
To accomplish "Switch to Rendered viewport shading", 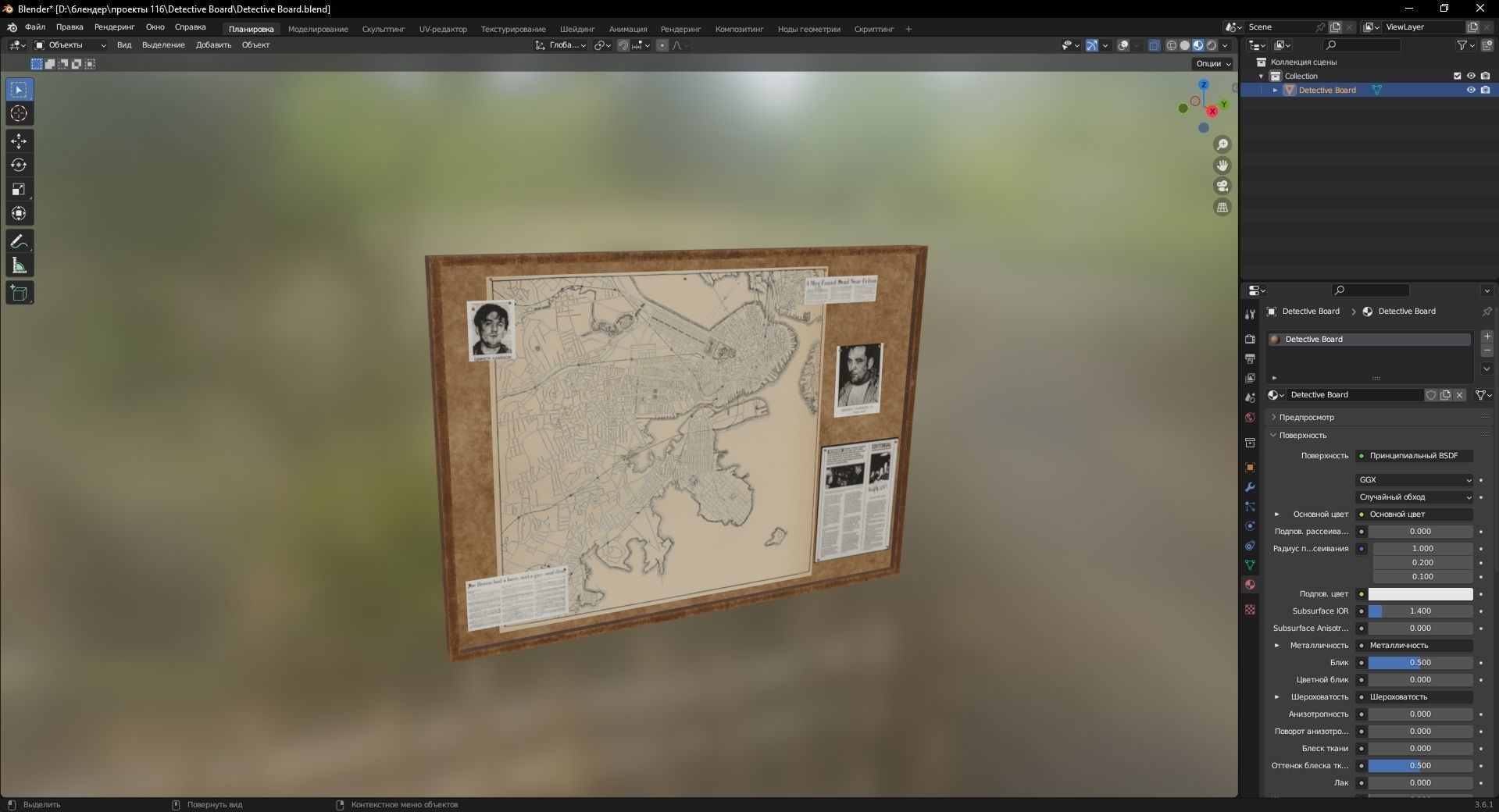I will point(1212,45).
